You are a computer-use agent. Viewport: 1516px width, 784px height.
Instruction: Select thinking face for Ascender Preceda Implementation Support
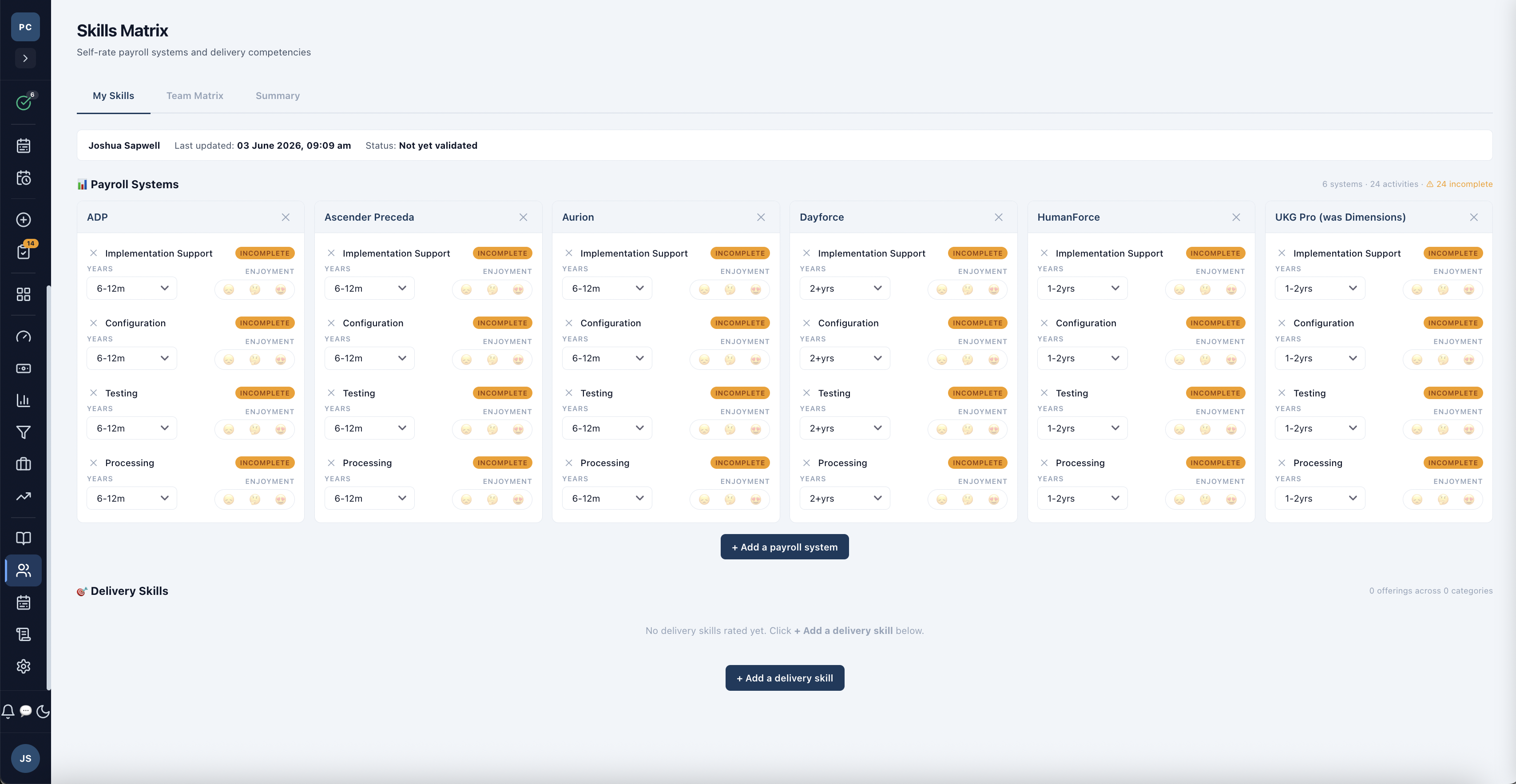click(492, 289)
